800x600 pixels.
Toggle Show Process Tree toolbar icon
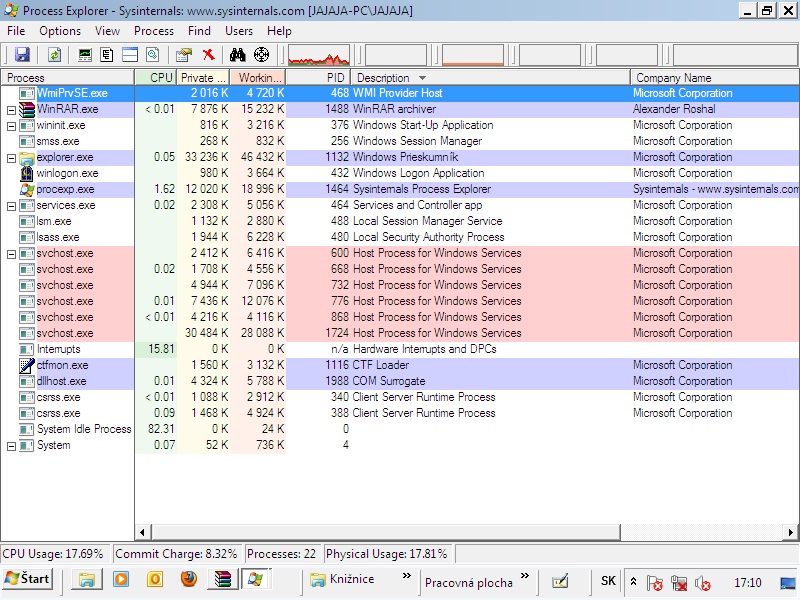(x=107, y=55)
